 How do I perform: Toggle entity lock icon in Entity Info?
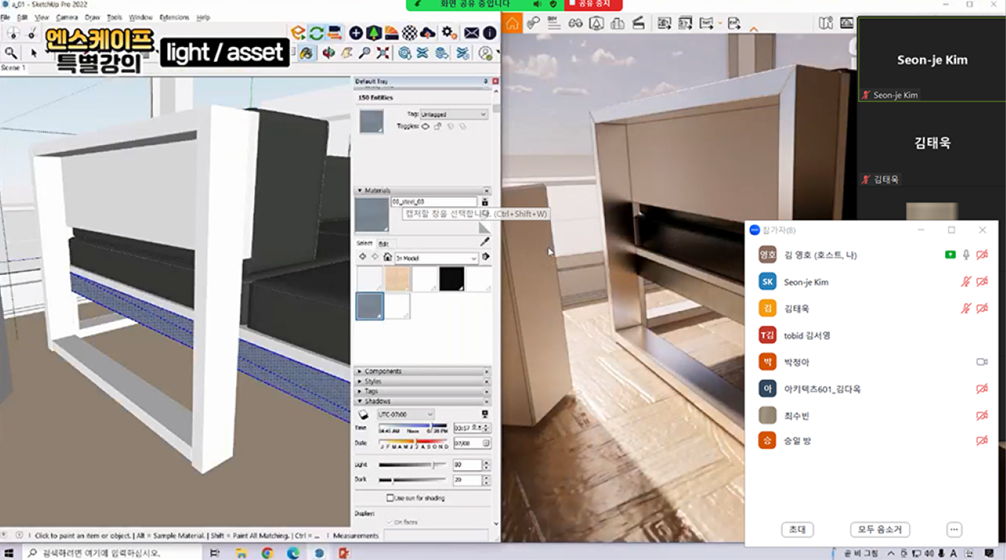coord(438,126)
